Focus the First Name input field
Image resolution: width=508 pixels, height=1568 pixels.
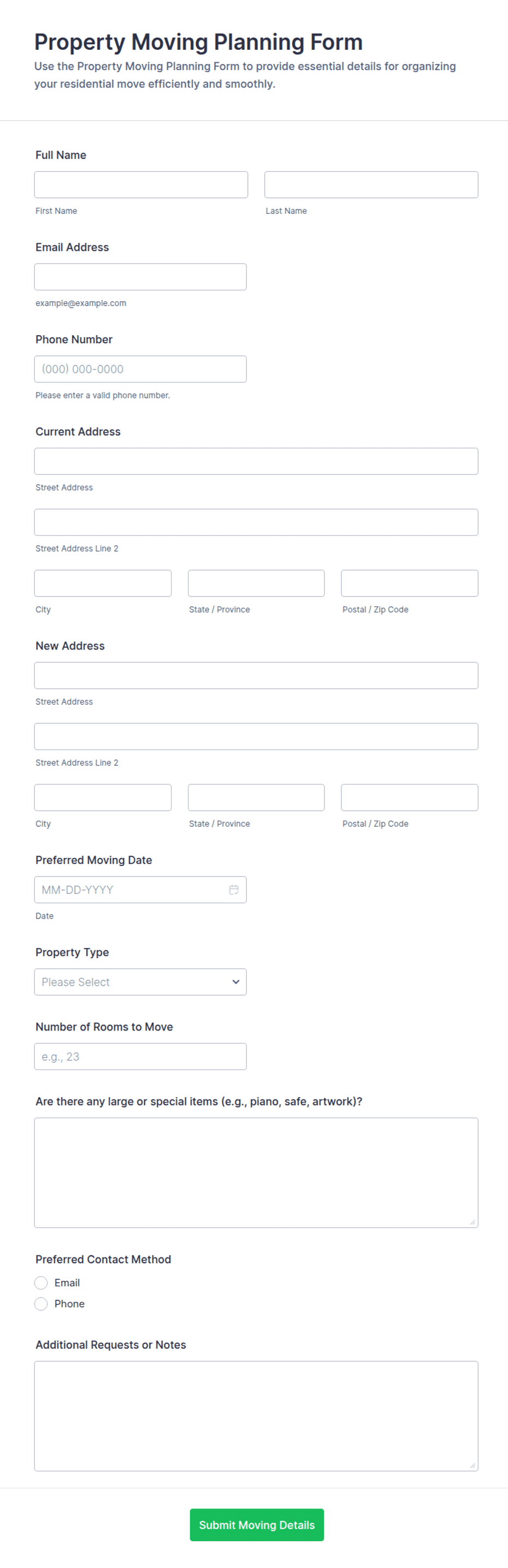coord(141,184)
